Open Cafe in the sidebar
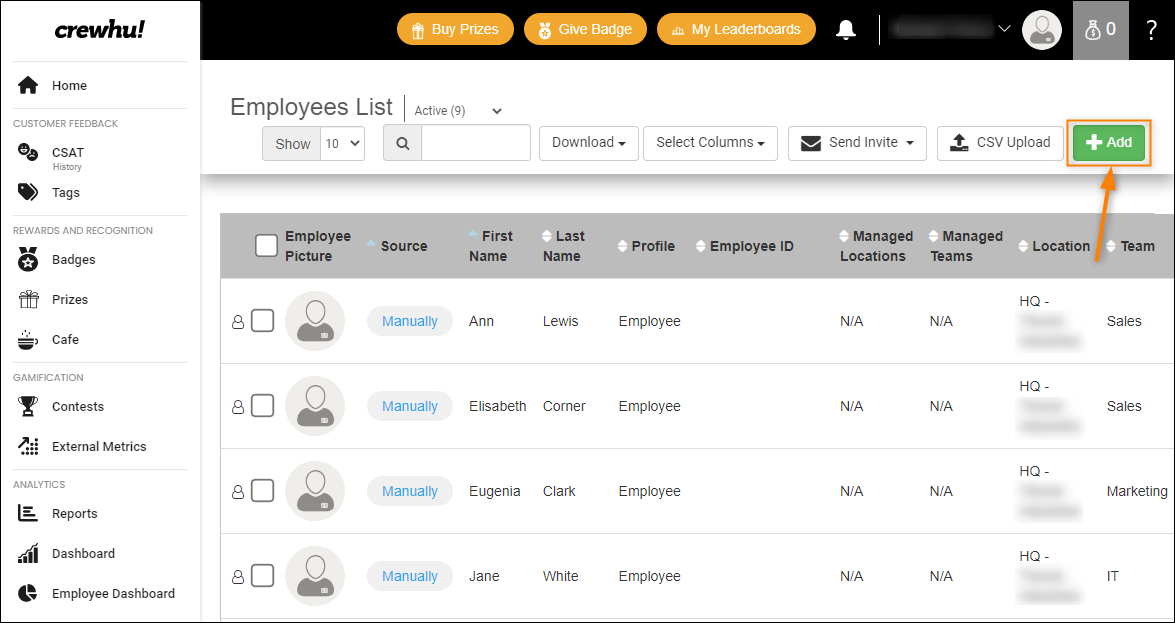 point(65,340)
